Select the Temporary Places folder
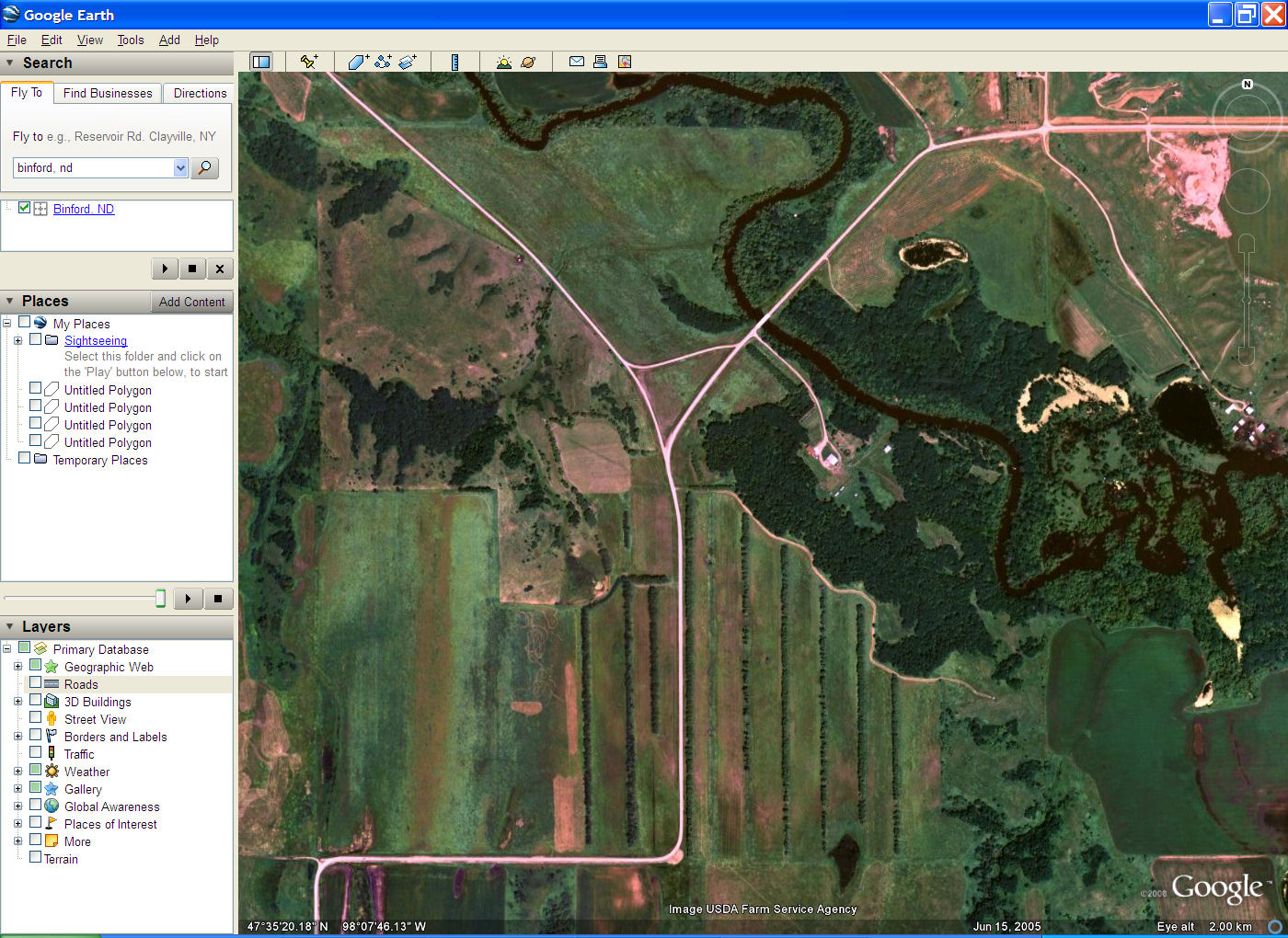Screen dimensions: 1288x938 (x=100, y=460)
